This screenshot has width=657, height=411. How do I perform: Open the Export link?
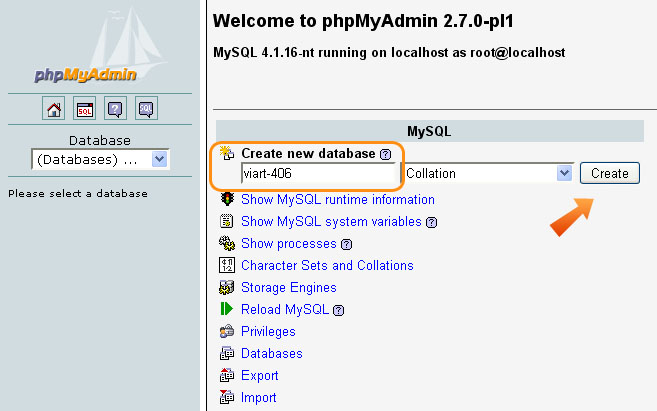point(259,375)
